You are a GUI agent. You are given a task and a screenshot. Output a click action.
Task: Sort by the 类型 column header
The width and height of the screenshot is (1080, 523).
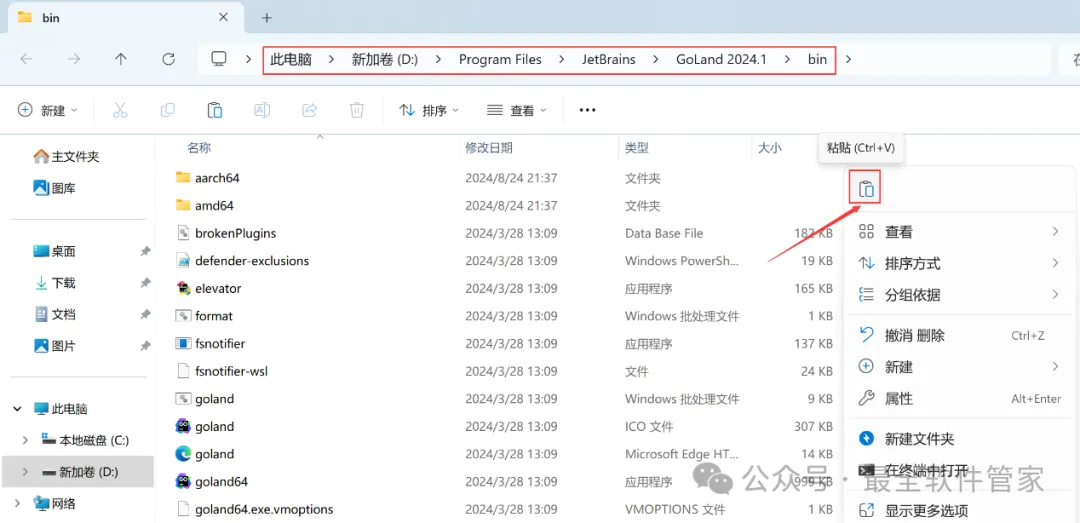click(x=636, y=147)
